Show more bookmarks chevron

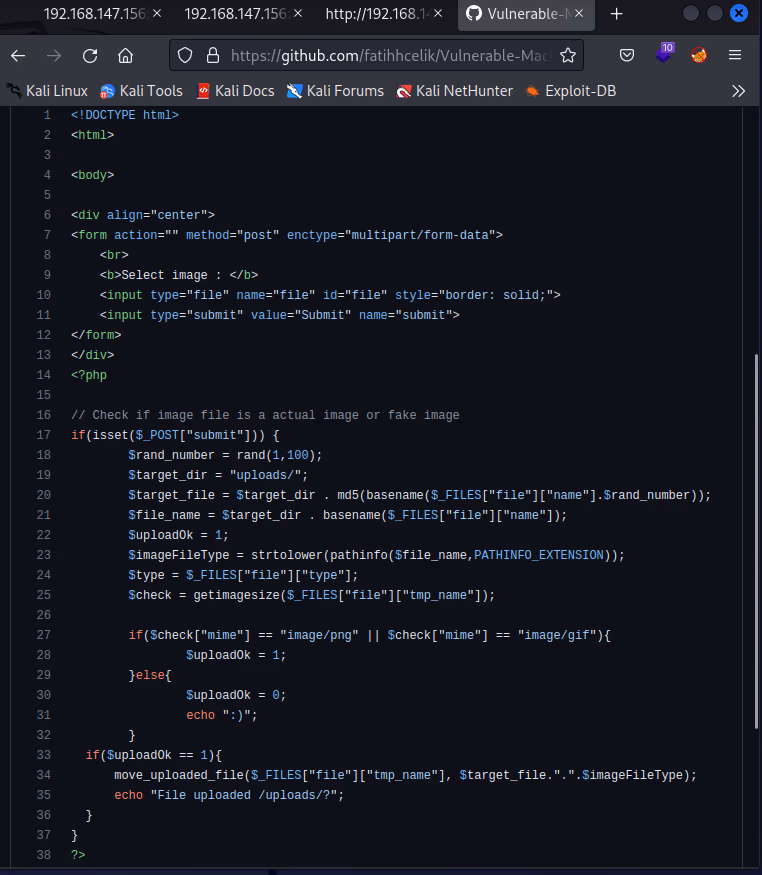coord(739,91)
